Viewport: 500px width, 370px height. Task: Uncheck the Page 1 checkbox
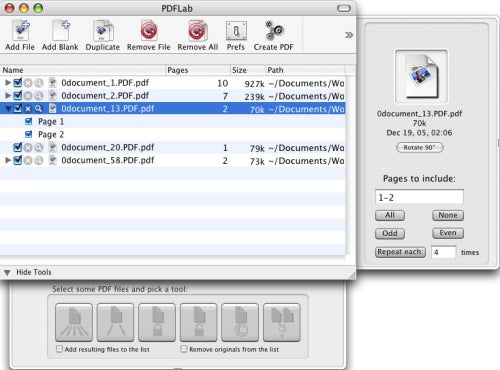point(29,121)
